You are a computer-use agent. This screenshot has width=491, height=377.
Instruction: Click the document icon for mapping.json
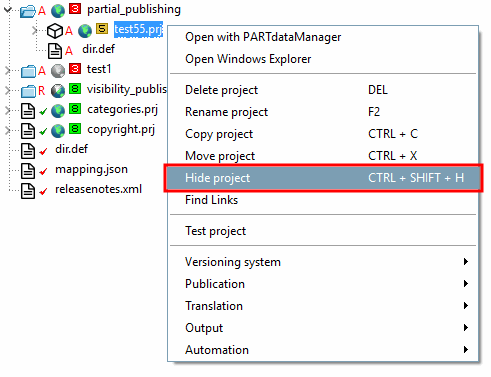point(28,171)
